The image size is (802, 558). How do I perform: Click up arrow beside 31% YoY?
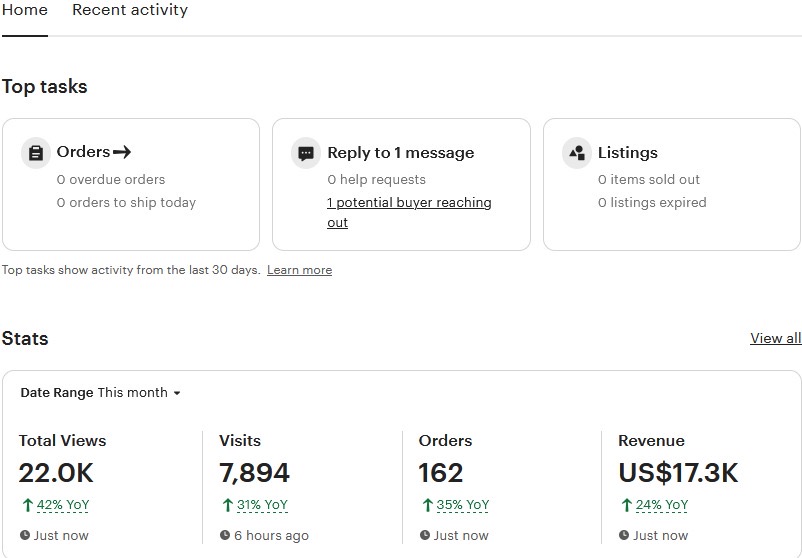pyautogui.click(x=228, y=505)
